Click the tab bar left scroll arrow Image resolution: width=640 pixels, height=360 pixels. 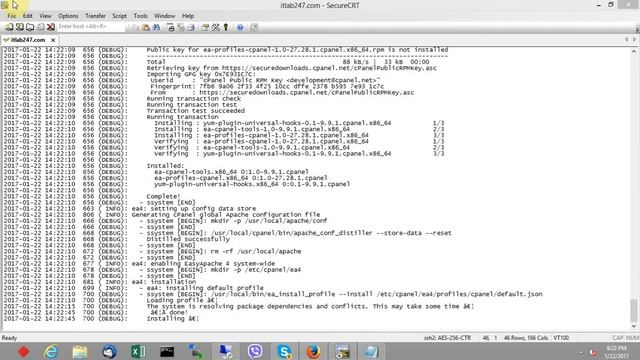627,40
